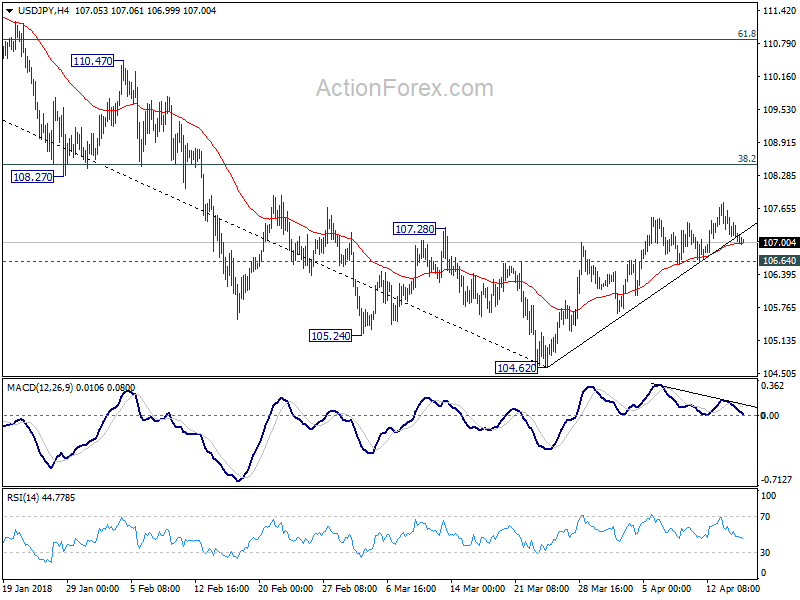Select MACD zero level value 0.00

(769, 416)
